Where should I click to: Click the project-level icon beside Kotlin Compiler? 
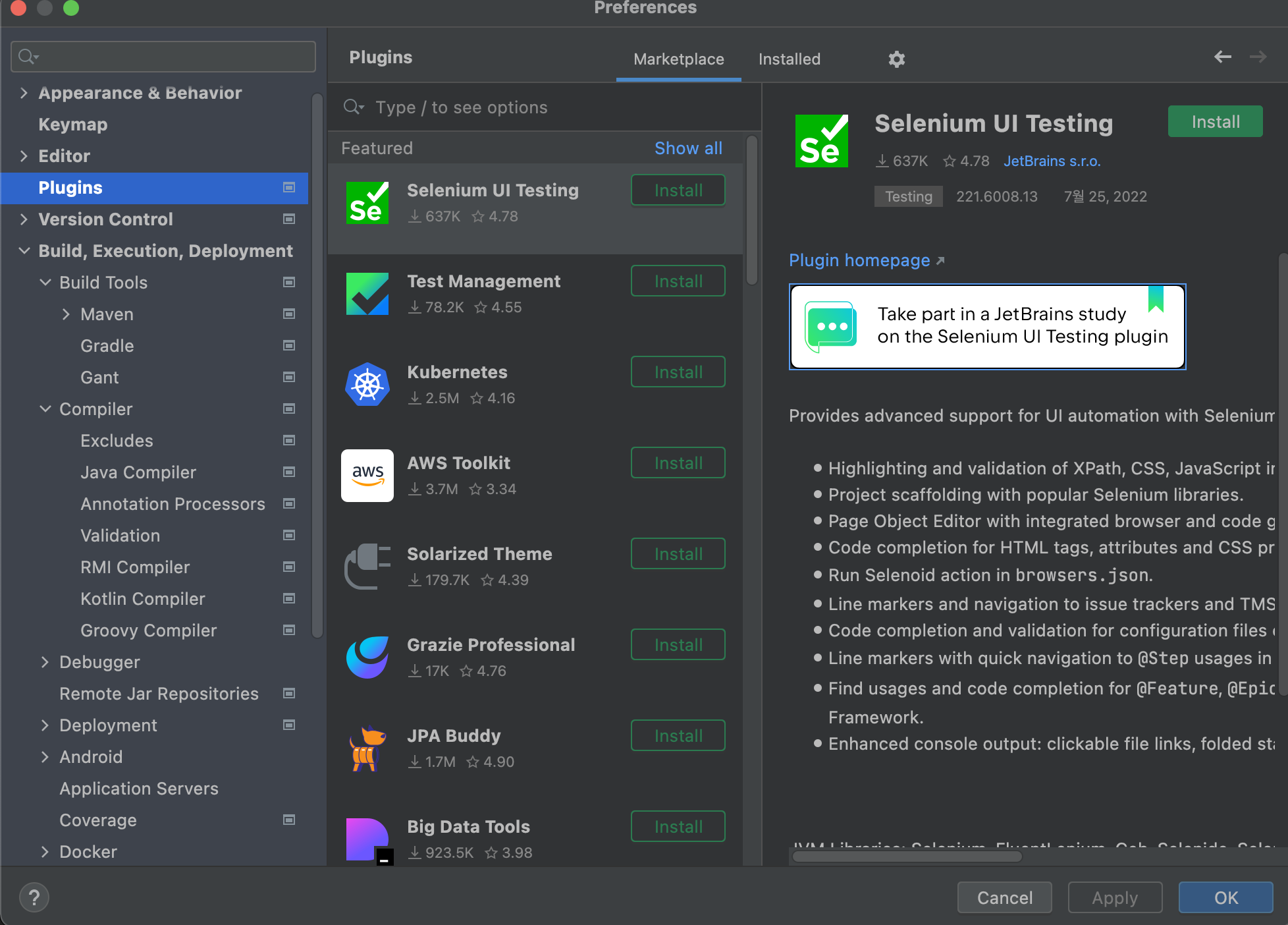click(289, 599)
